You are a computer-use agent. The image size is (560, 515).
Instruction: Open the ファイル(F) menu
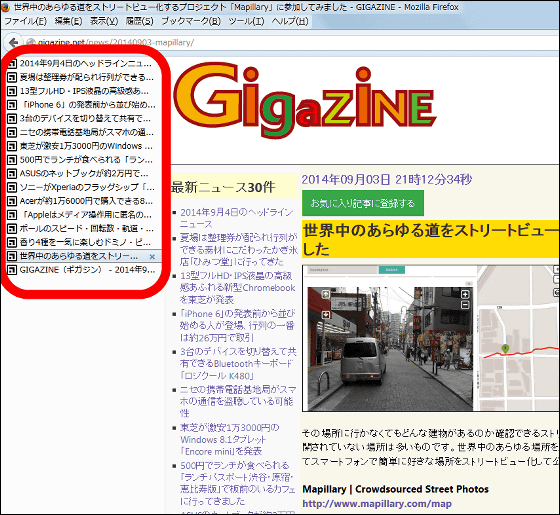coord(25,21)
